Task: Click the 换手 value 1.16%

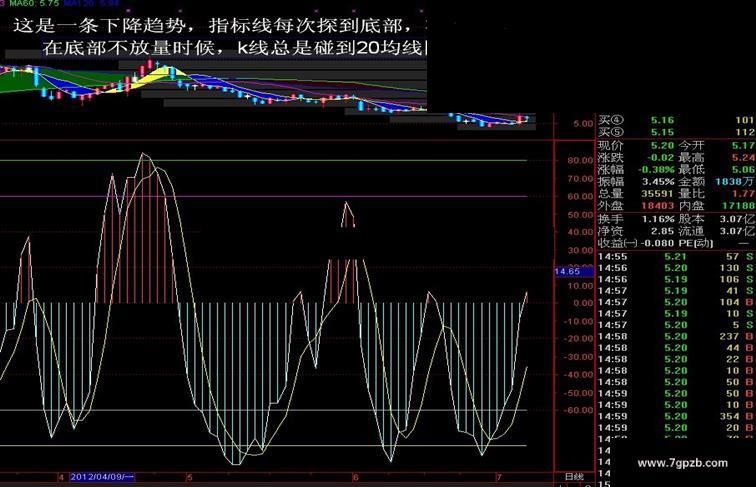Action: pos(658,219)
